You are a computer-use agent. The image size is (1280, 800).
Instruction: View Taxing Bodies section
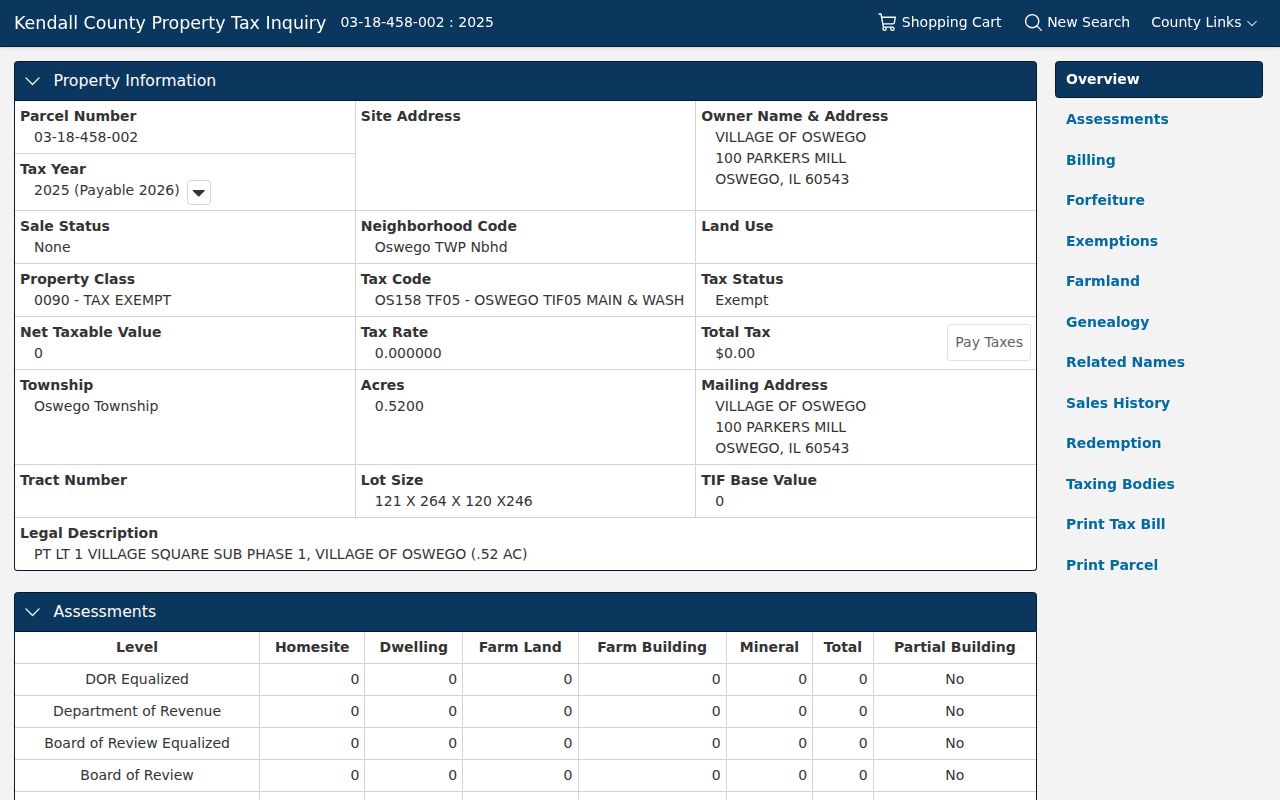click(x=1120, y=484)
